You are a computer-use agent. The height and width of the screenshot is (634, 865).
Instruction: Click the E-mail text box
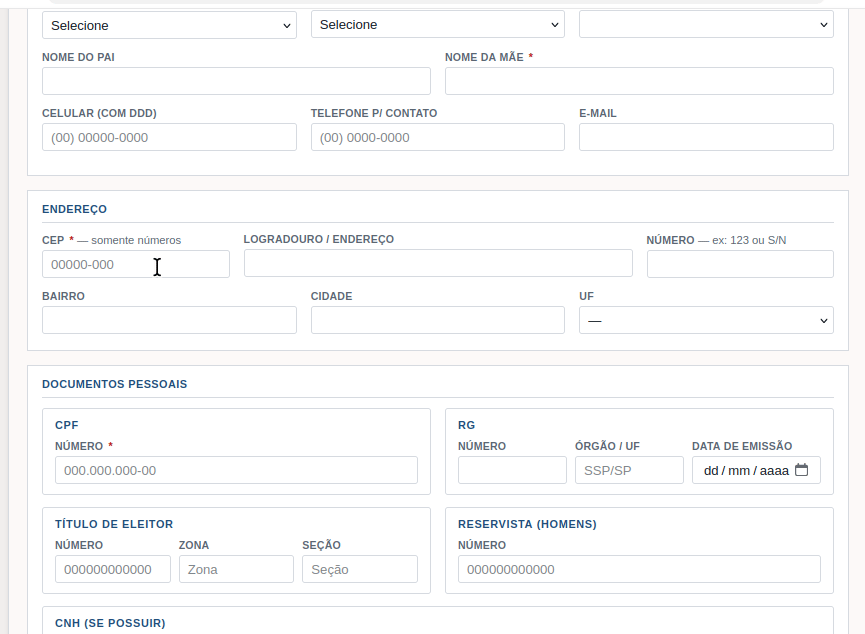click(706, 137)
